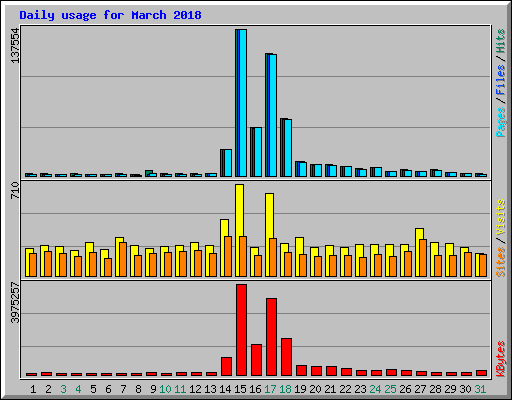
Task: Click the day 17 yellow visits bar
Action: tap(270, 215)
